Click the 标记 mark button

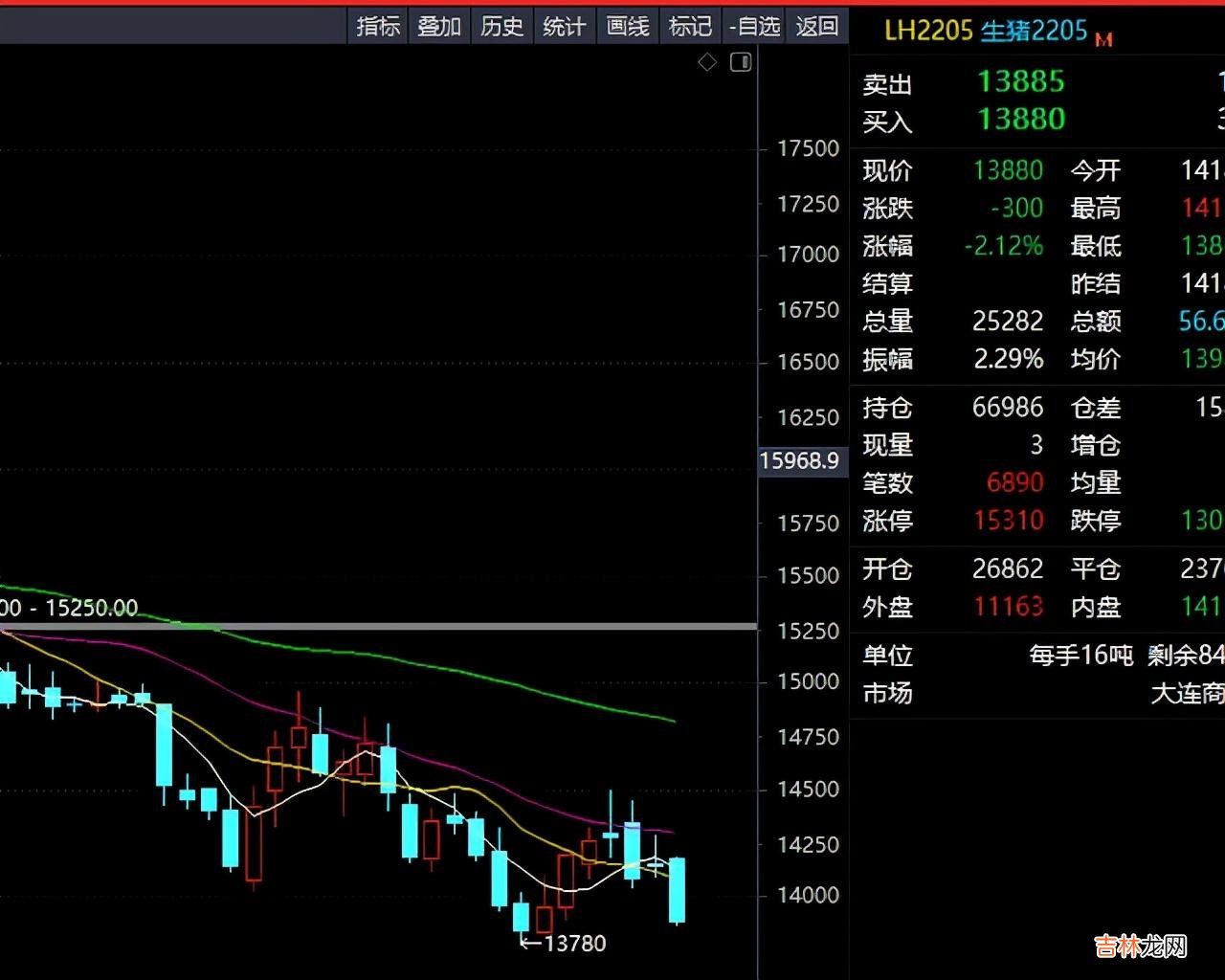point(690,26)
